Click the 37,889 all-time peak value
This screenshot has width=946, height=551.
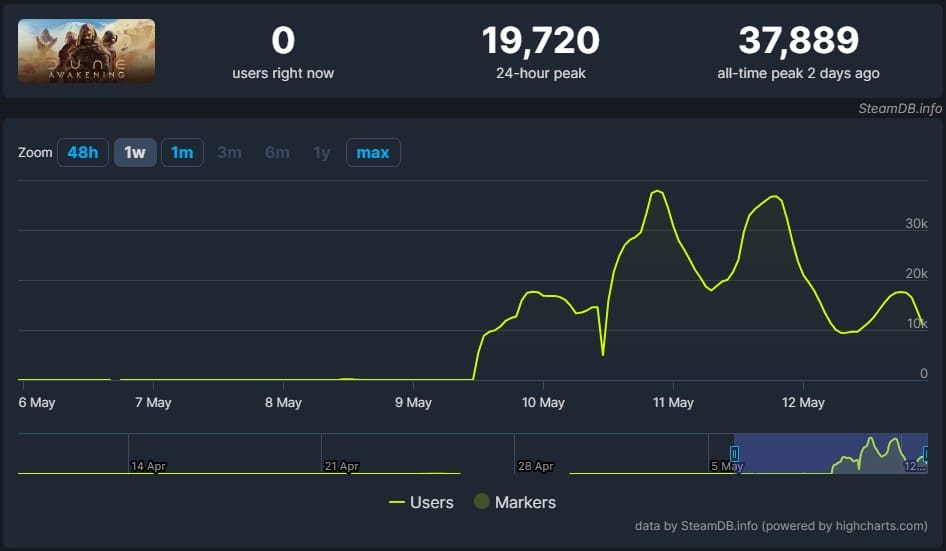(798, 40)
